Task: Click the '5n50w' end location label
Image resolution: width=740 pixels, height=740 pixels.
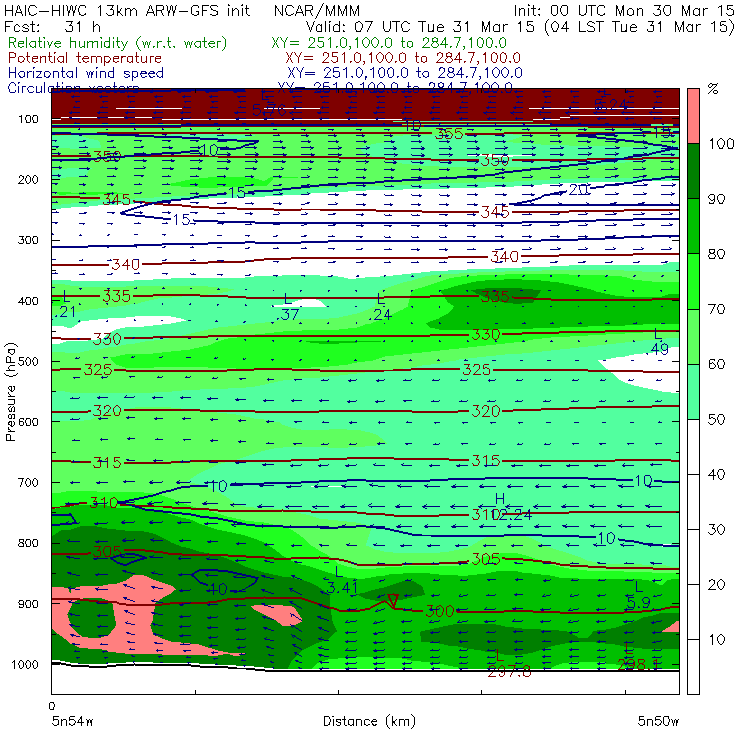Action: 658,721
